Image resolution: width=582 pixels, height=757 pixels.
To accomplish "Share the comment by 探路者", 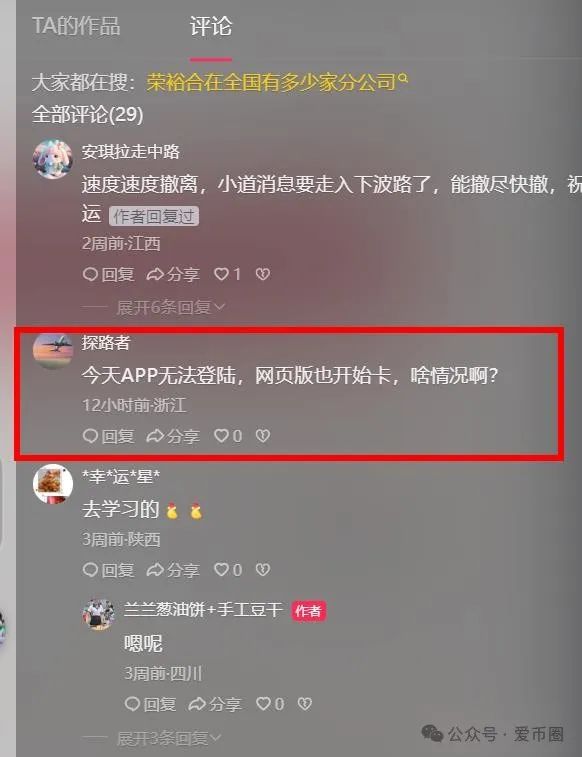I will pyautogui.click(x=173, y=436).
